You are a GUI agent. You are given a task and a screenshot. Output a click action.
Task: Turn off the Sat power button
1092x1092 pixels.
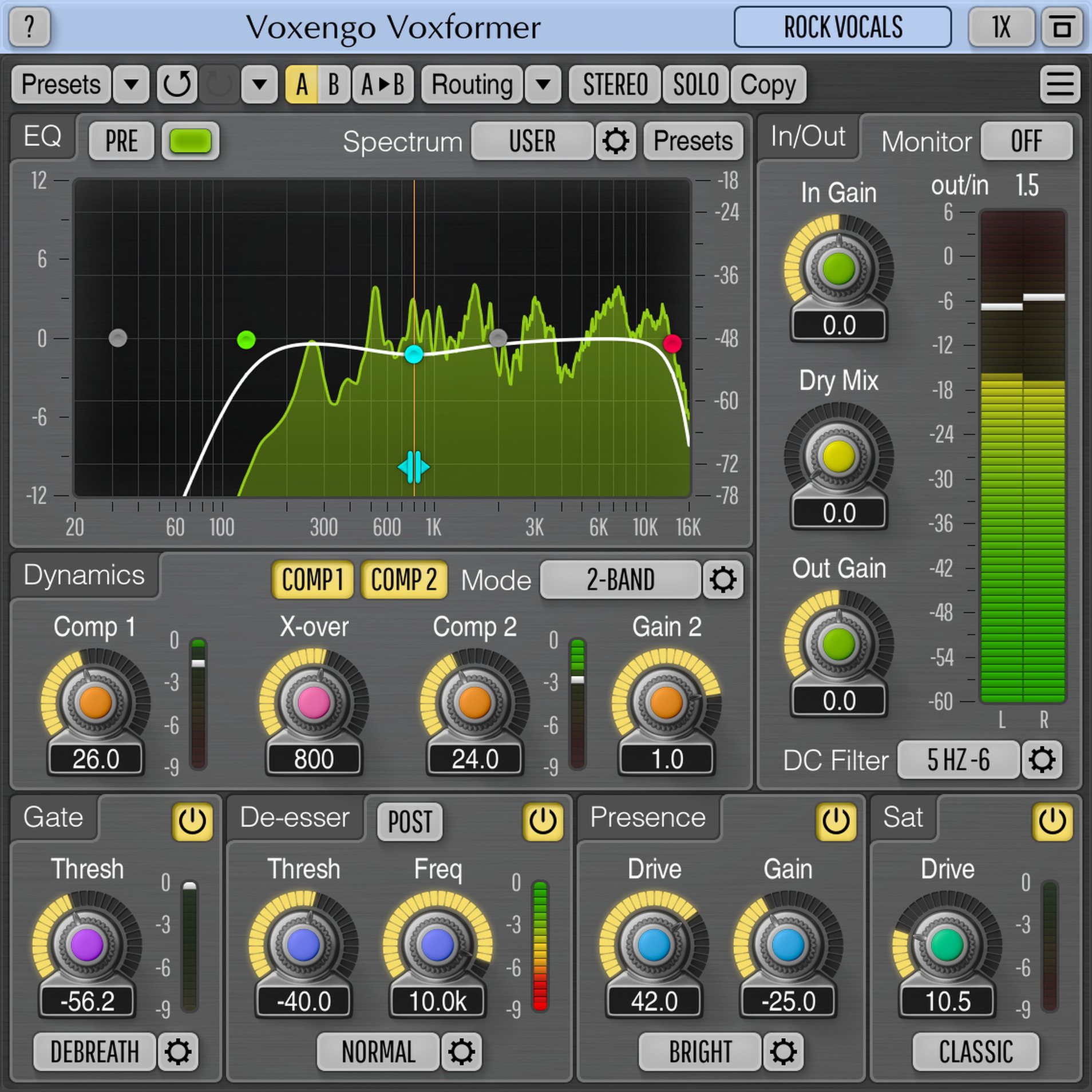tap(1052, 821)
